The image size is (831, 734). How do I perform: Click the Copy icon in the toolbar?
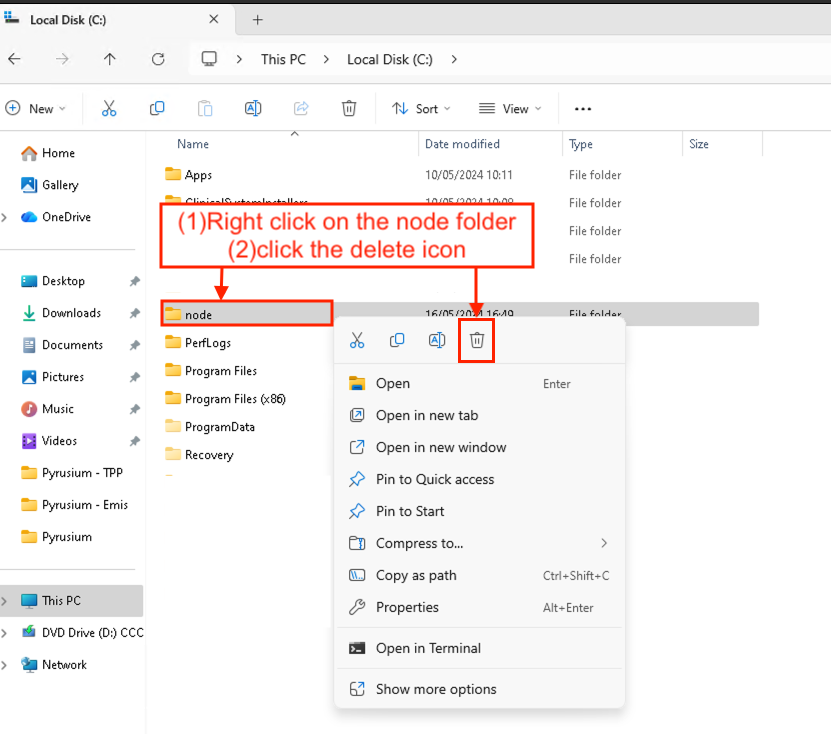(157, 109)
